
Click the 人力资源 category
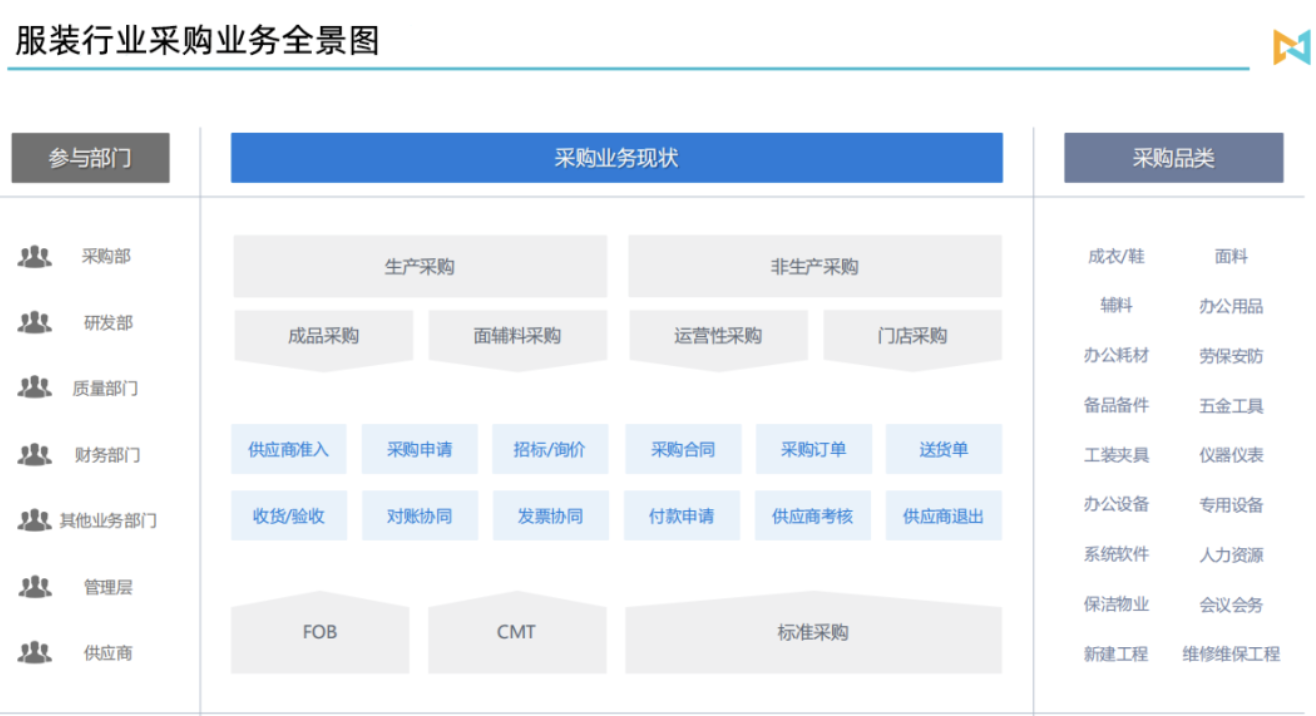point(1231,554)
